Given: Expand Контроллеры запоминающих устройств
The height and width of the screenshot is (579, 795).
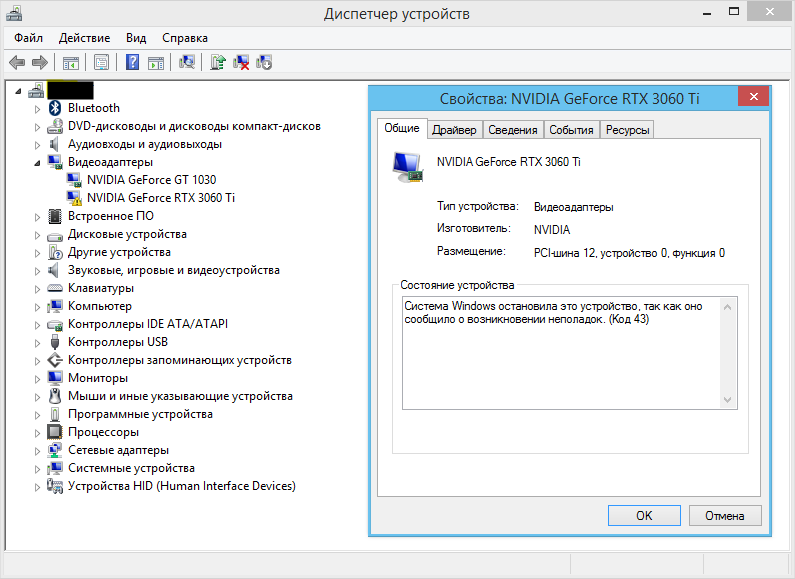Looking at the screenshot, I should [37, 361].
